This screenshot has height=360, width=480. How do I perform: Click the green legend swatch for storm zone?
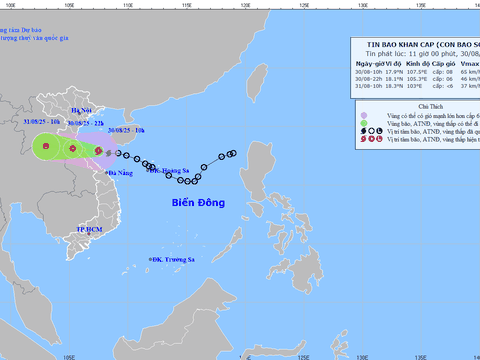click(364, 123)
